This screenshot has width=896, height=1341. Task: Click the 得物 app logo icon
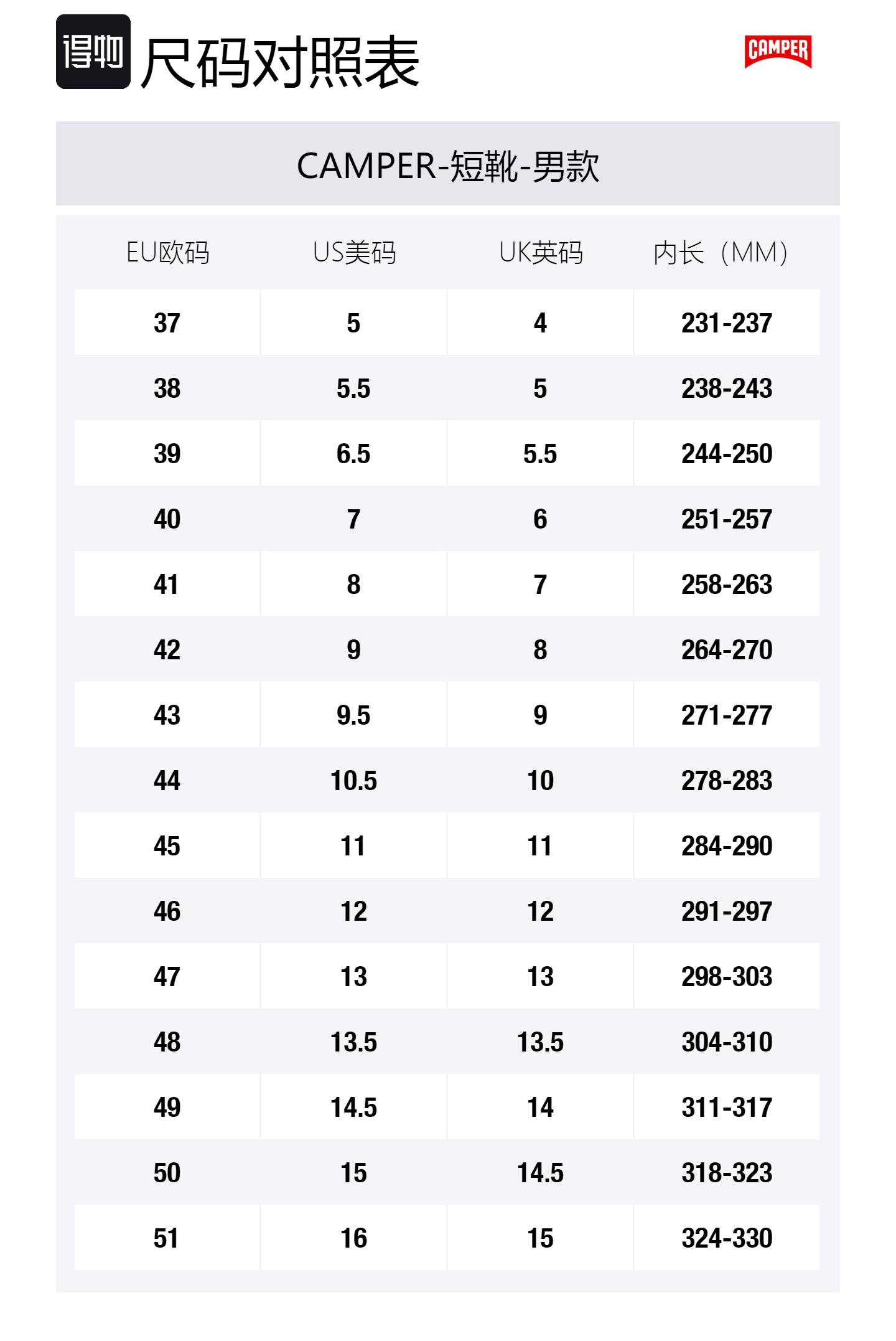coord(93,52)
